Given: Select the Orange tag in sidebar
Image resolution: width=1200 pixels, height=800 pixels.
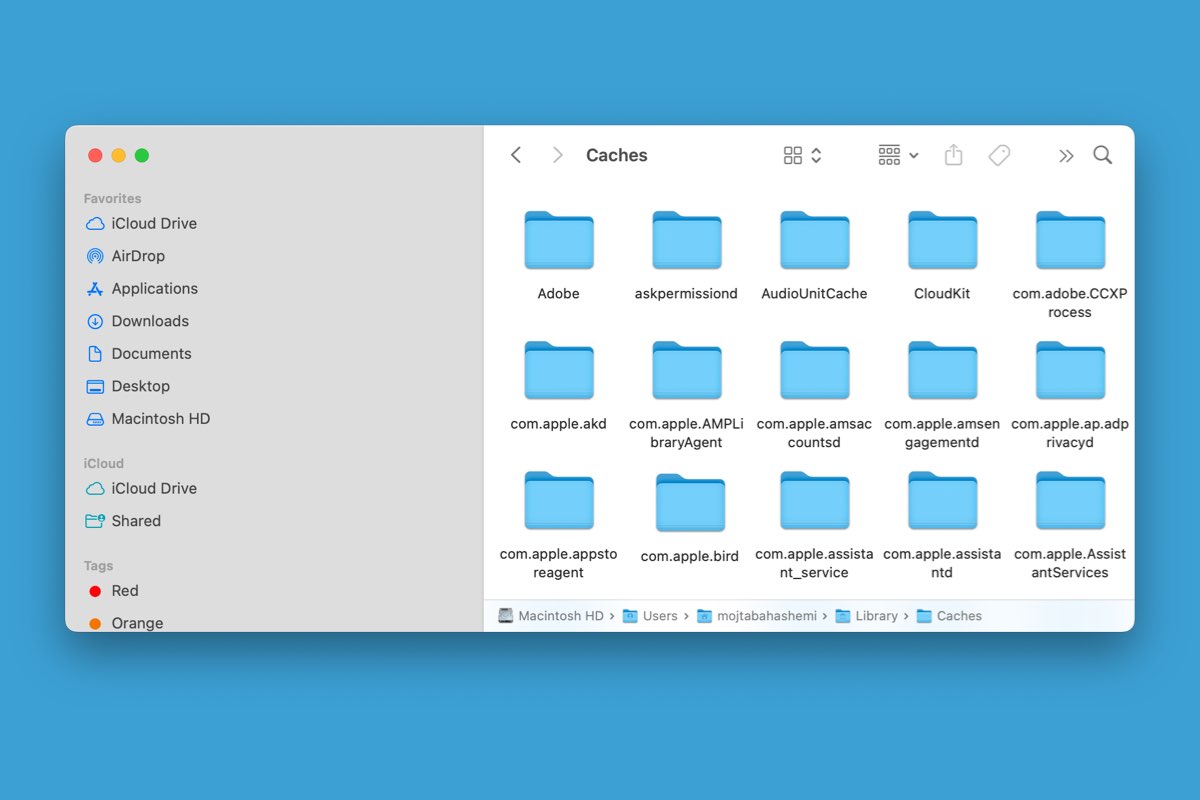Looking at the screenshot, I should (136, 623).
